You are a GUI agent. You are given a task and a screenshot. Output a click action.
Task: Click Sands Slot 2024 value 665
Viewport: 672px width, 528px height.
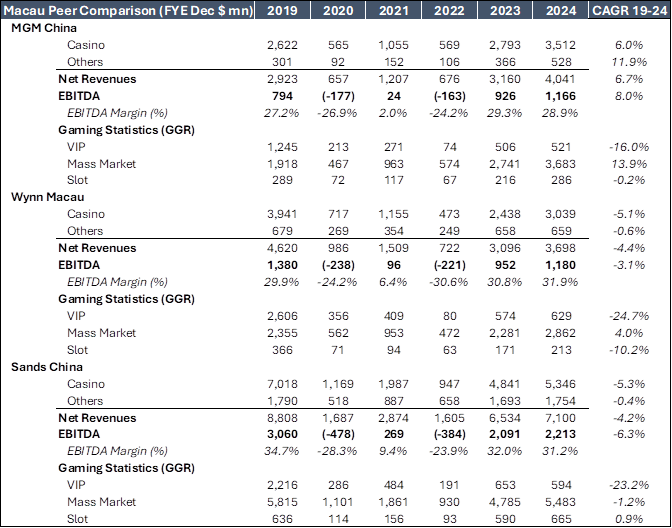click(561, 519)
